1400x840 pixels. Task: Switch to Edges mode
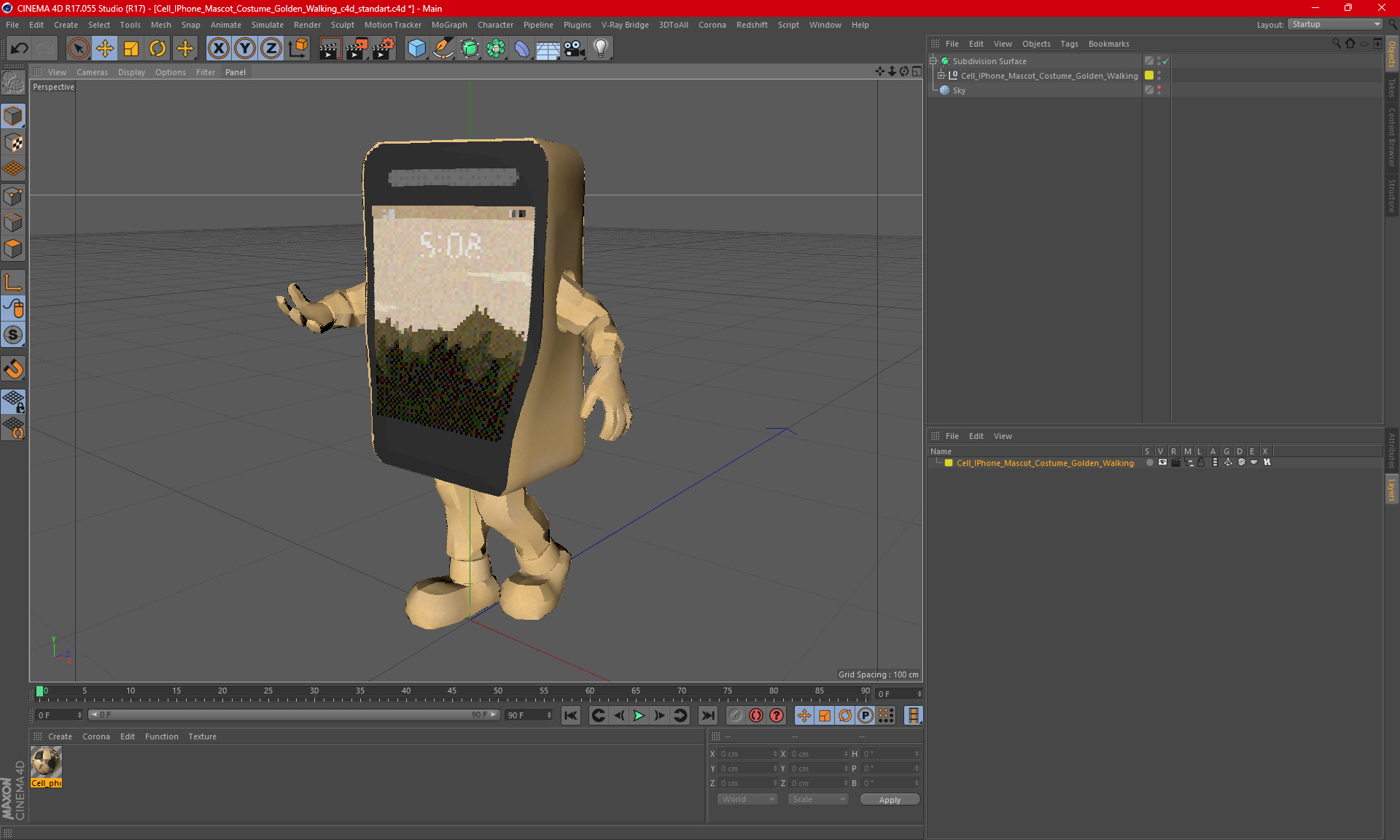(13, 222)
